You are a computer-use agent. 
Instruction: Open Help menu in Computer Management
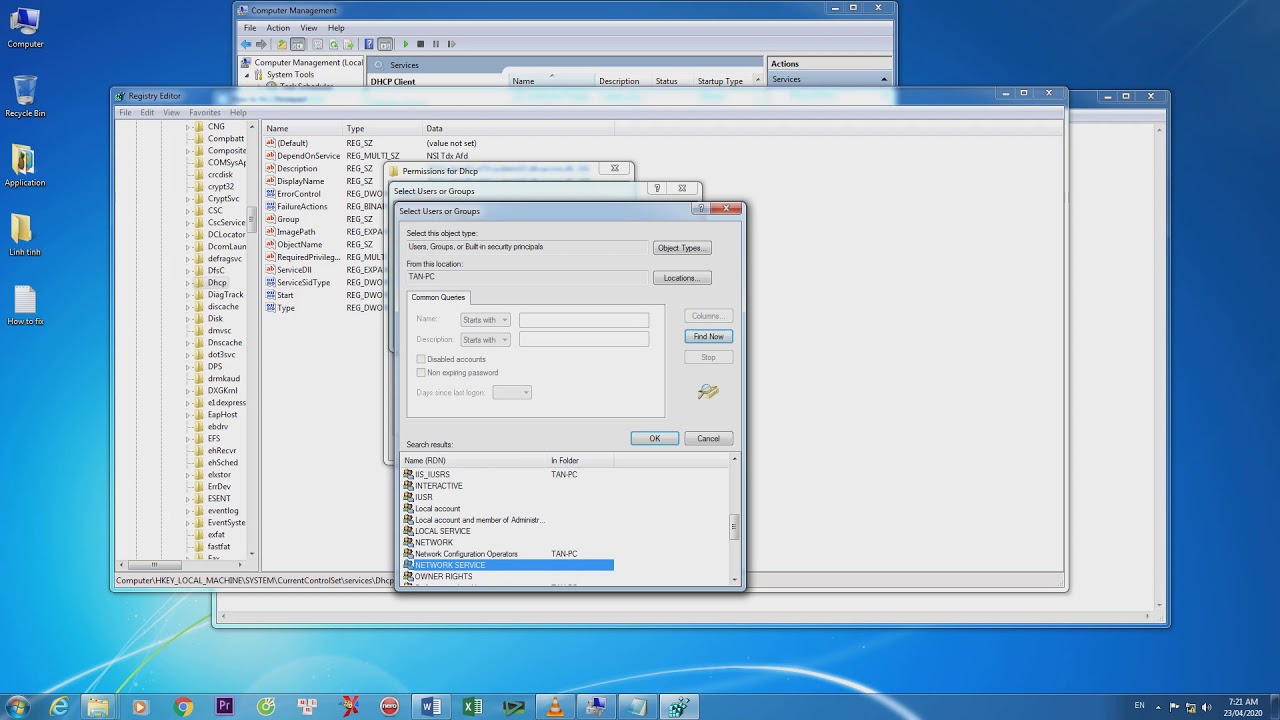336,28
